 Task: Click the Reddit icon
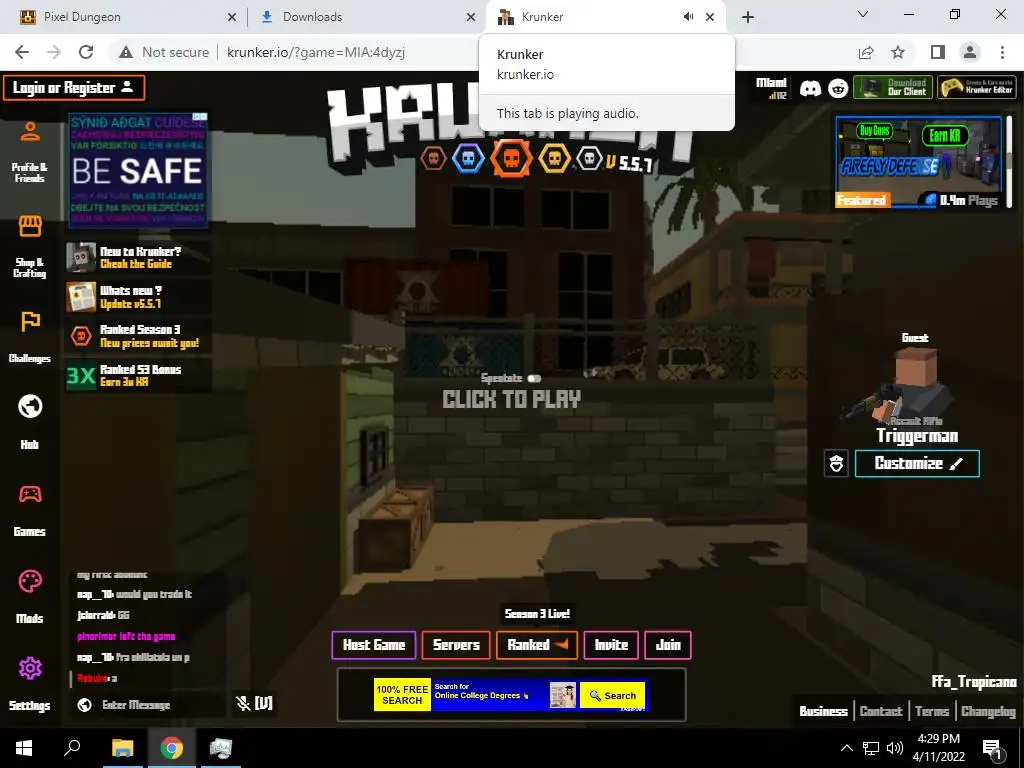(x=838, y=88)
